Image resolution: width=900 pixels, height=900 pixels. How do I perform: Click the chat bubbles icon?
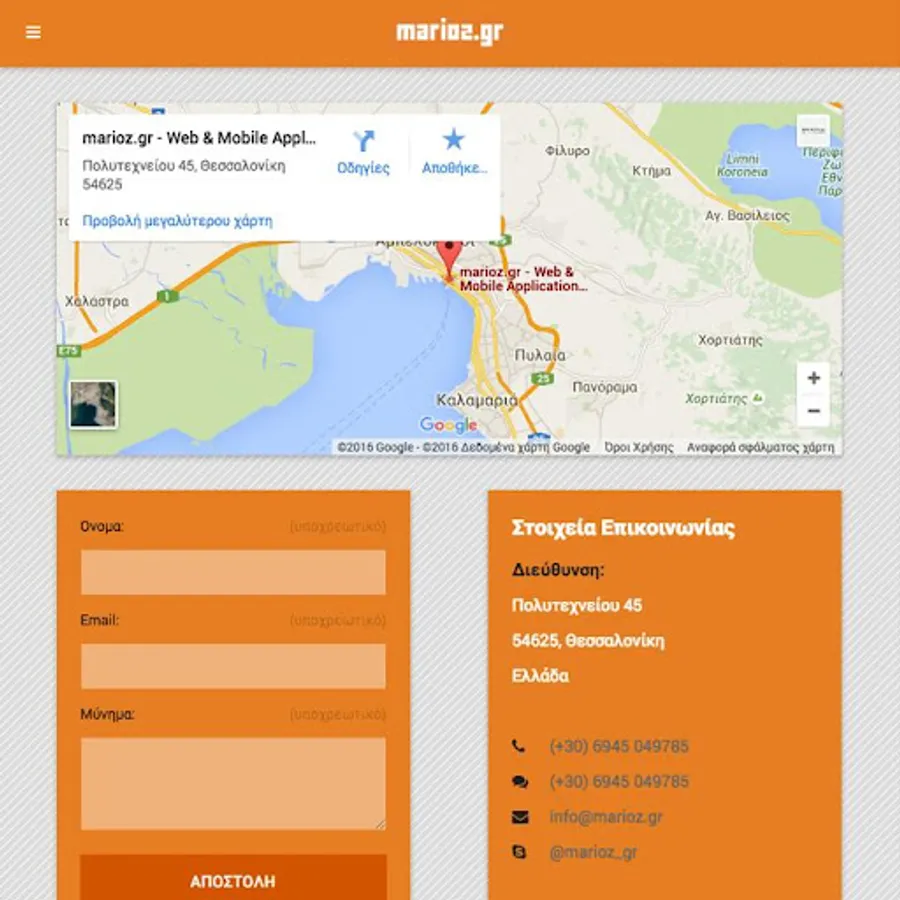pyautogui.click(x=520, y=782)
